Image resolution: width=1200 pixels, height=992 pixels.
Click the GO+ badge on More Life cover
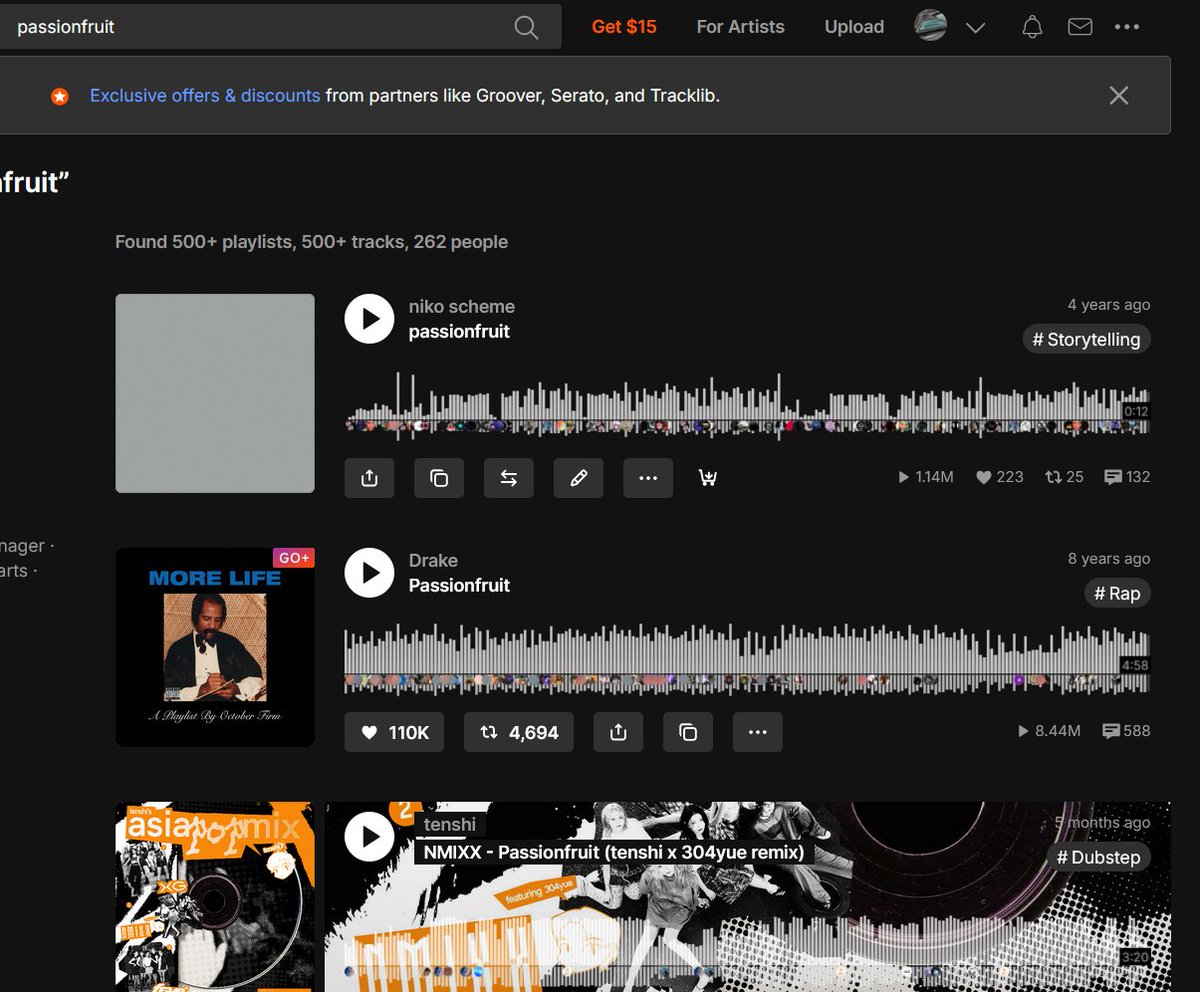coord(294,558)
